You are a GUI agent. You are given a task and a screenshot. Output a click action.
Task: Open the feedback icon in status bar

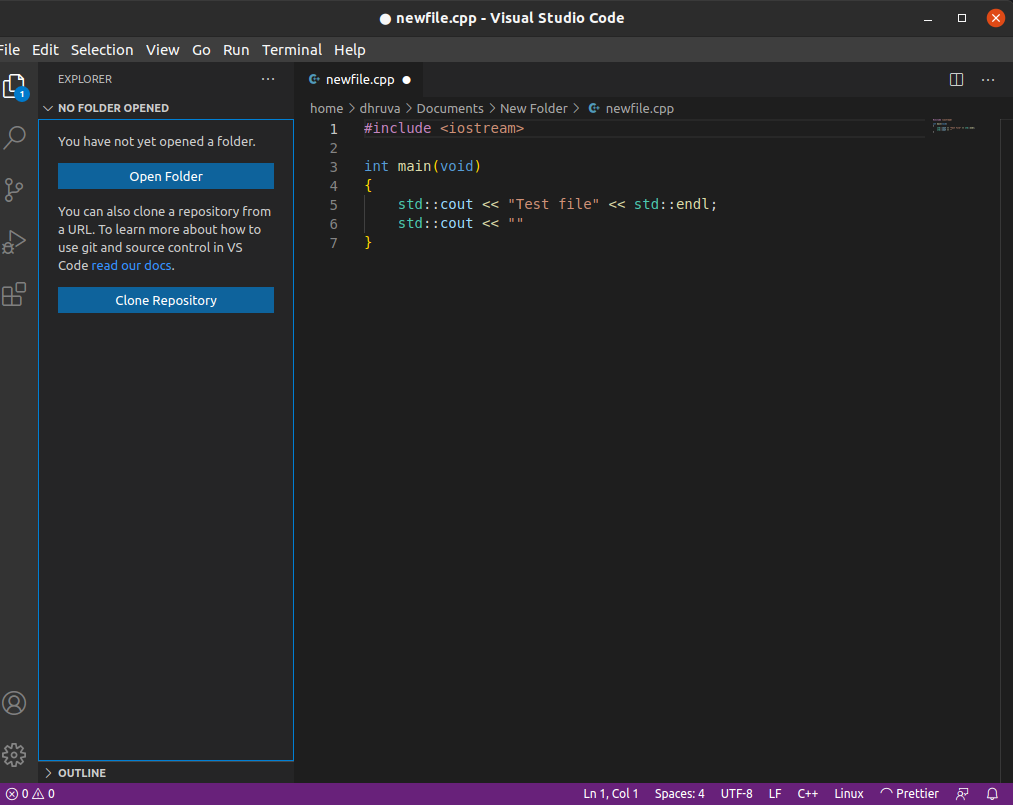pos(962,794)
